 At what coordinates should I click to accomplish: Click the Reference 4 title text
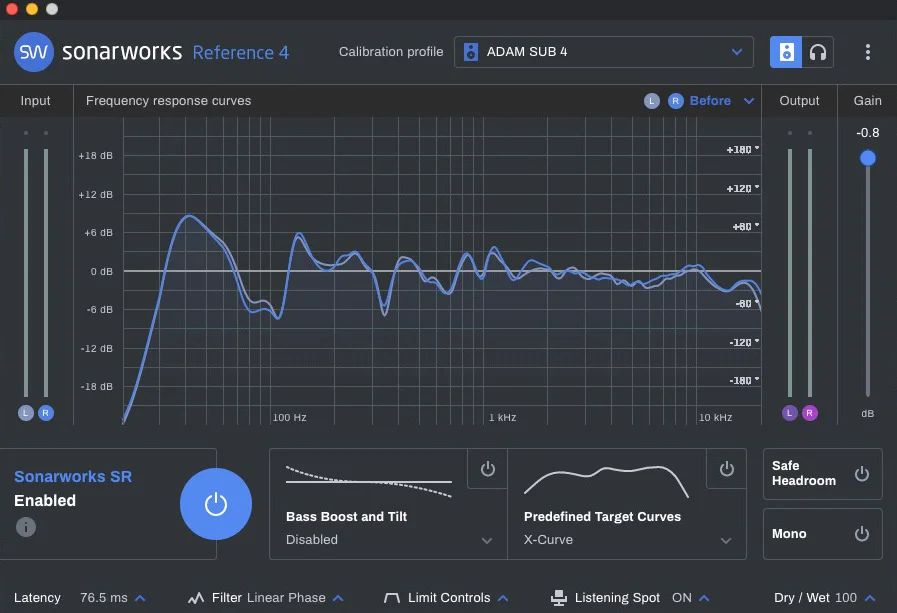click(241, 53)
